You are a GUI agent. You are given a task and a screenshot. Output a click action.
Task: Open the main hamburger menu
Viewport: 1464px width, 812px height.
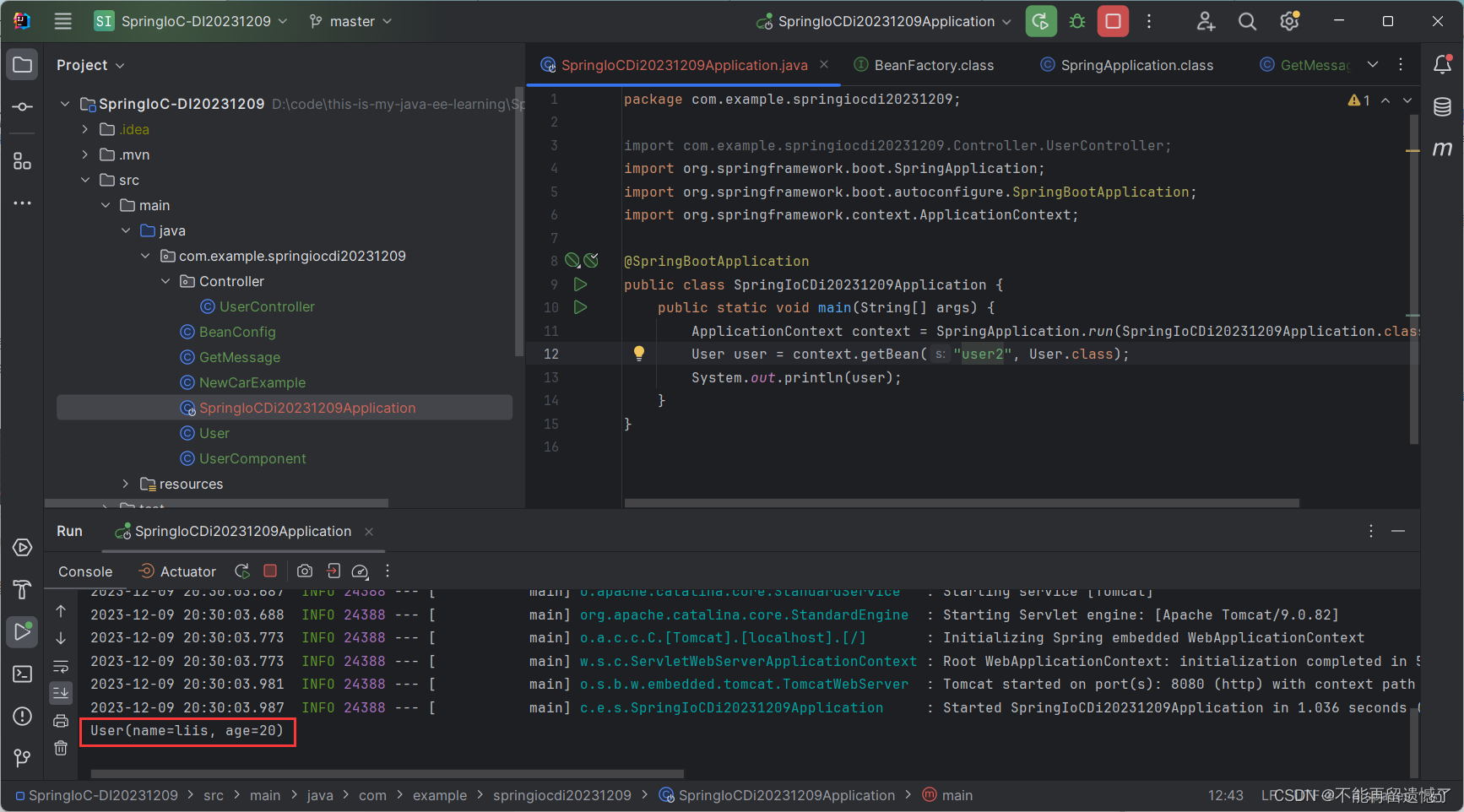(x=62, y=21)
